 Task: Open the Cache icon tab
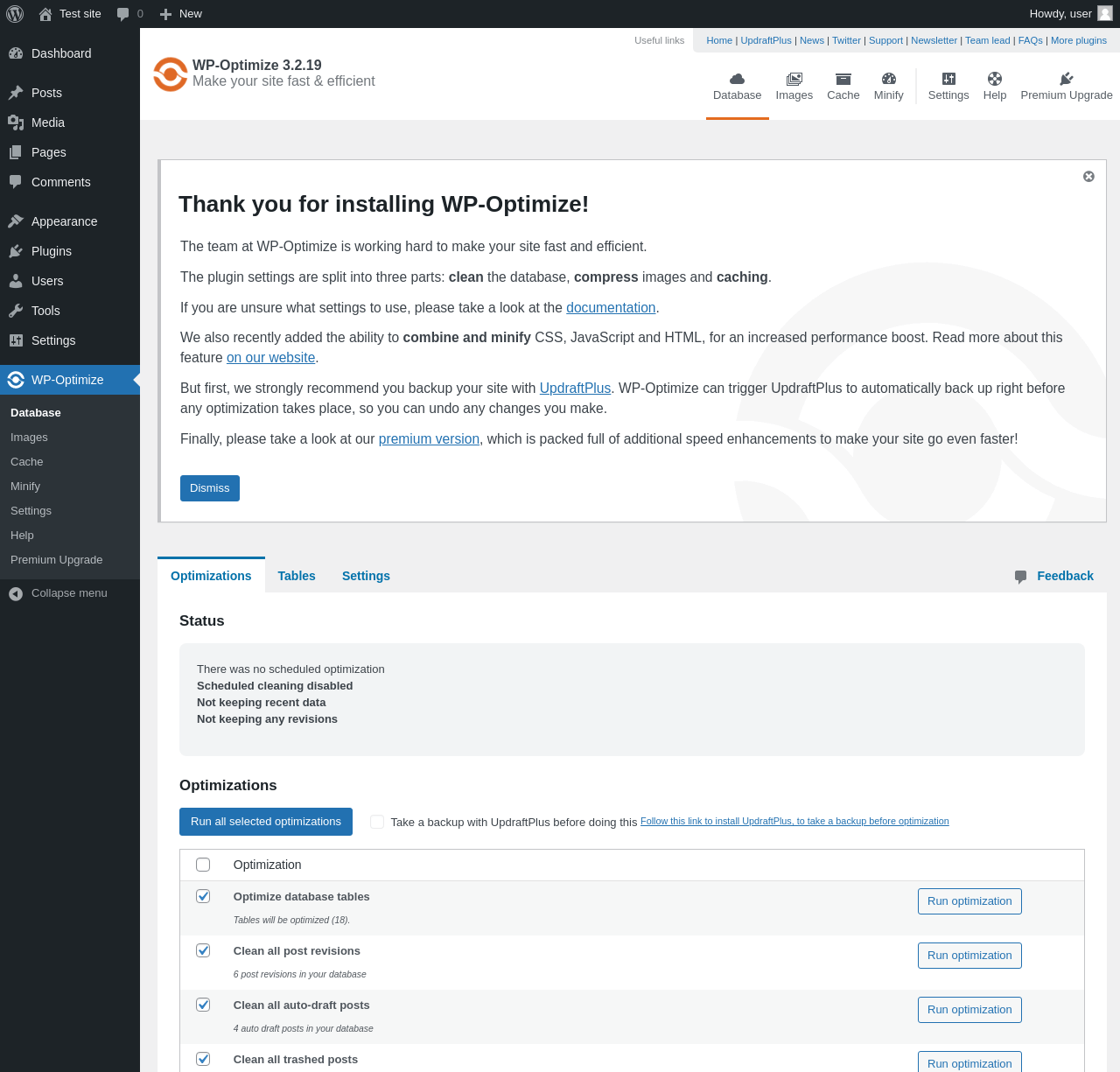coord(843,79)
